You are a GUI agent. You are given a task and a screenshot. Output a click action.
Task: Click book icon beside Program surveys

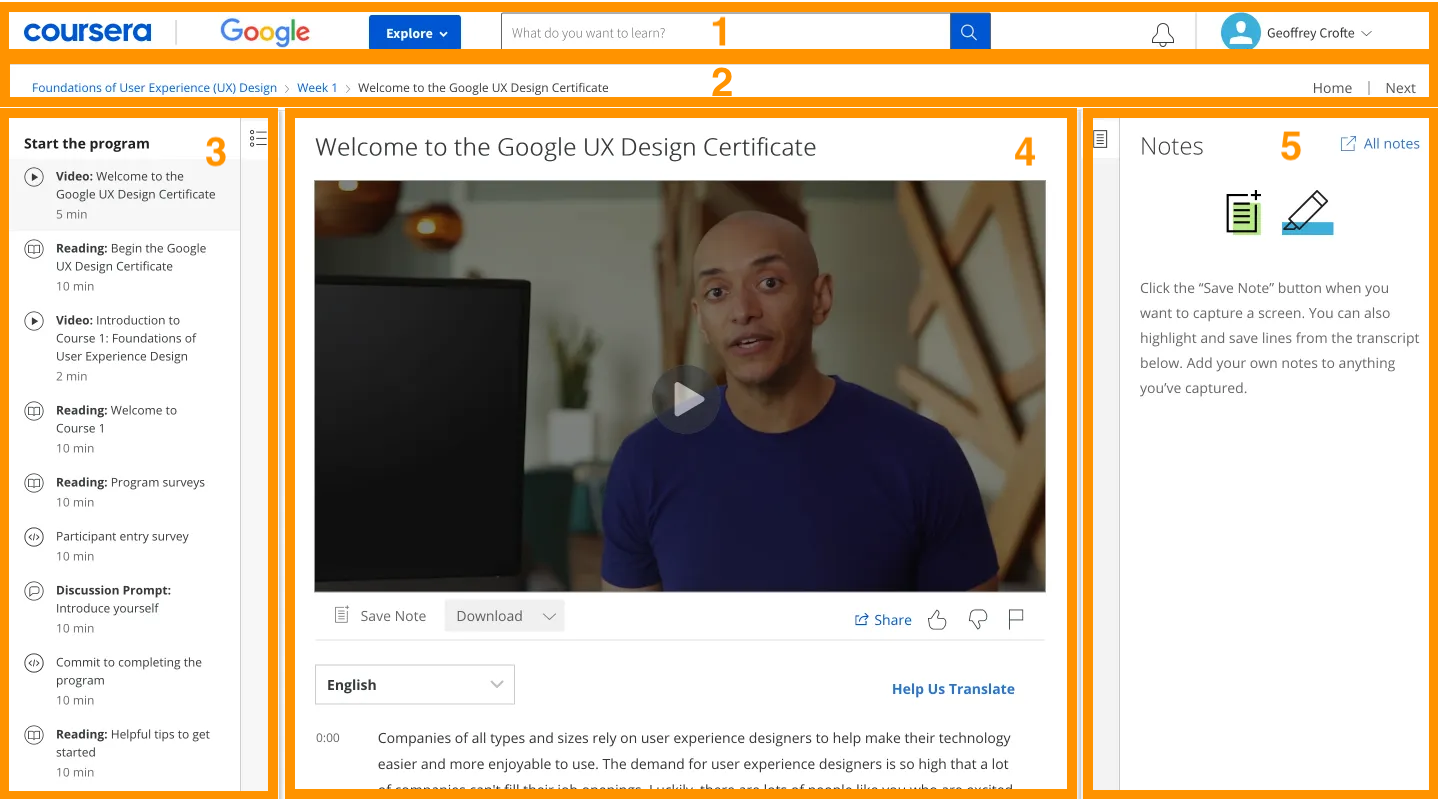tap(34, 483)
